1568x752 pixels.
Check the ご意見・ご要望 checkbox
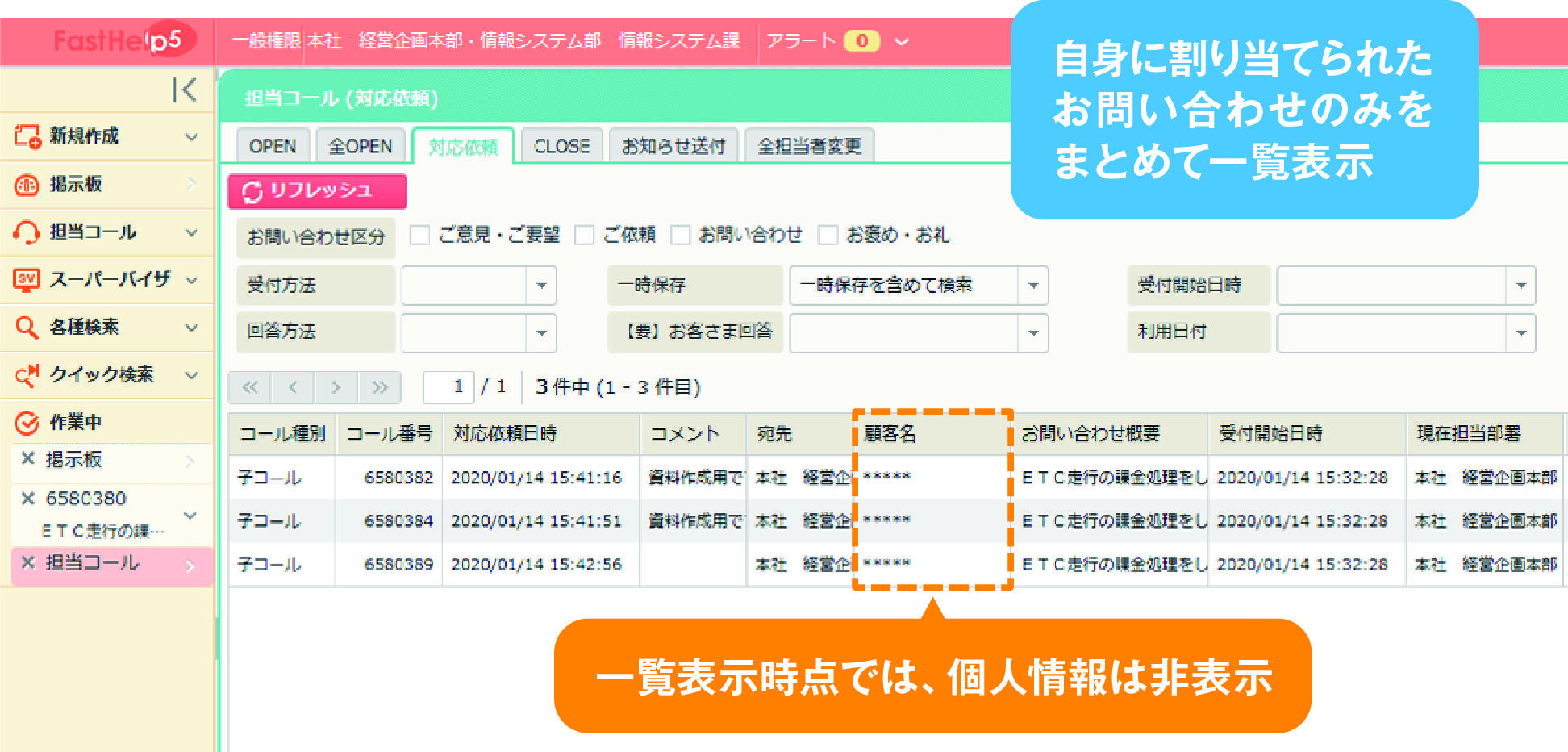coord(419,235)
